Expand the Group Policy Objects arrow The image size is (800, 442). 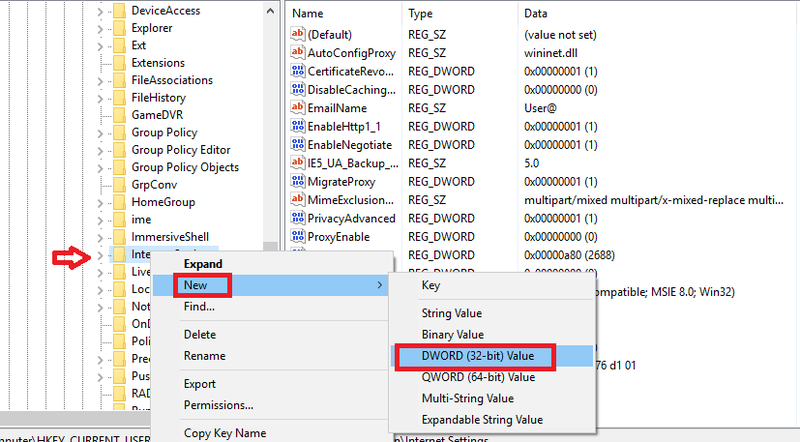100,168
